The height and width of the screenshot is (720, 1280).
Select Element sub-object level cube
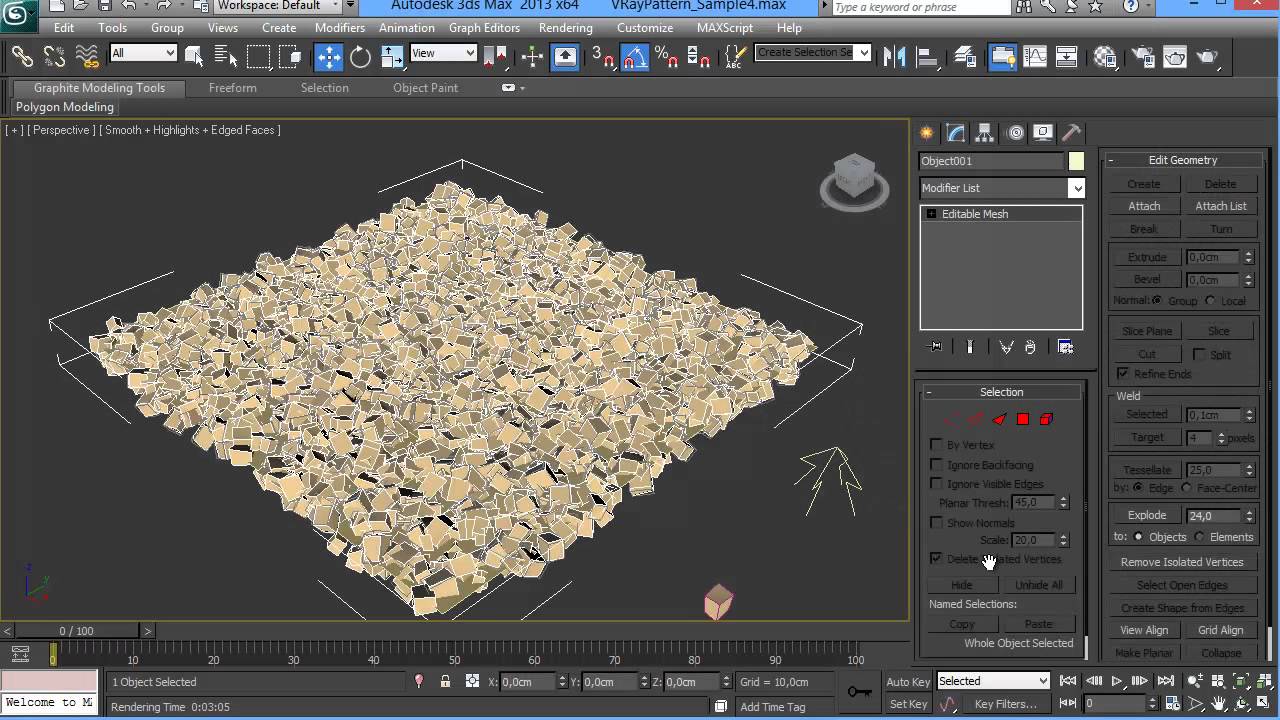(1046, 419)
